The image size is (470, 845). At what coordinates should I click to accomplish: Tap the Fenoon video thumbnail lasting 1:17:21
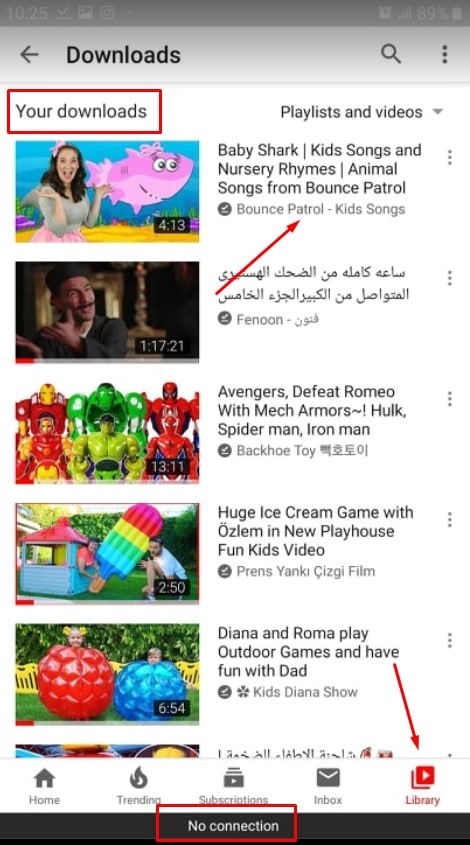coord(107,312)
